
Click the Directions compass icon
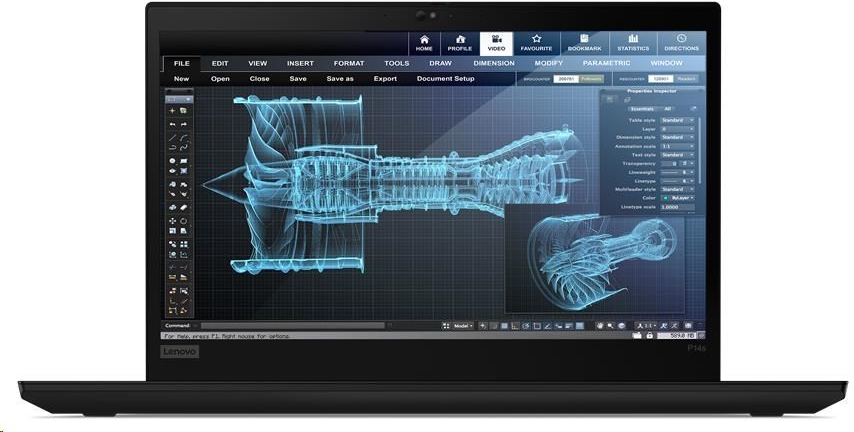click(x=681, y=42)
